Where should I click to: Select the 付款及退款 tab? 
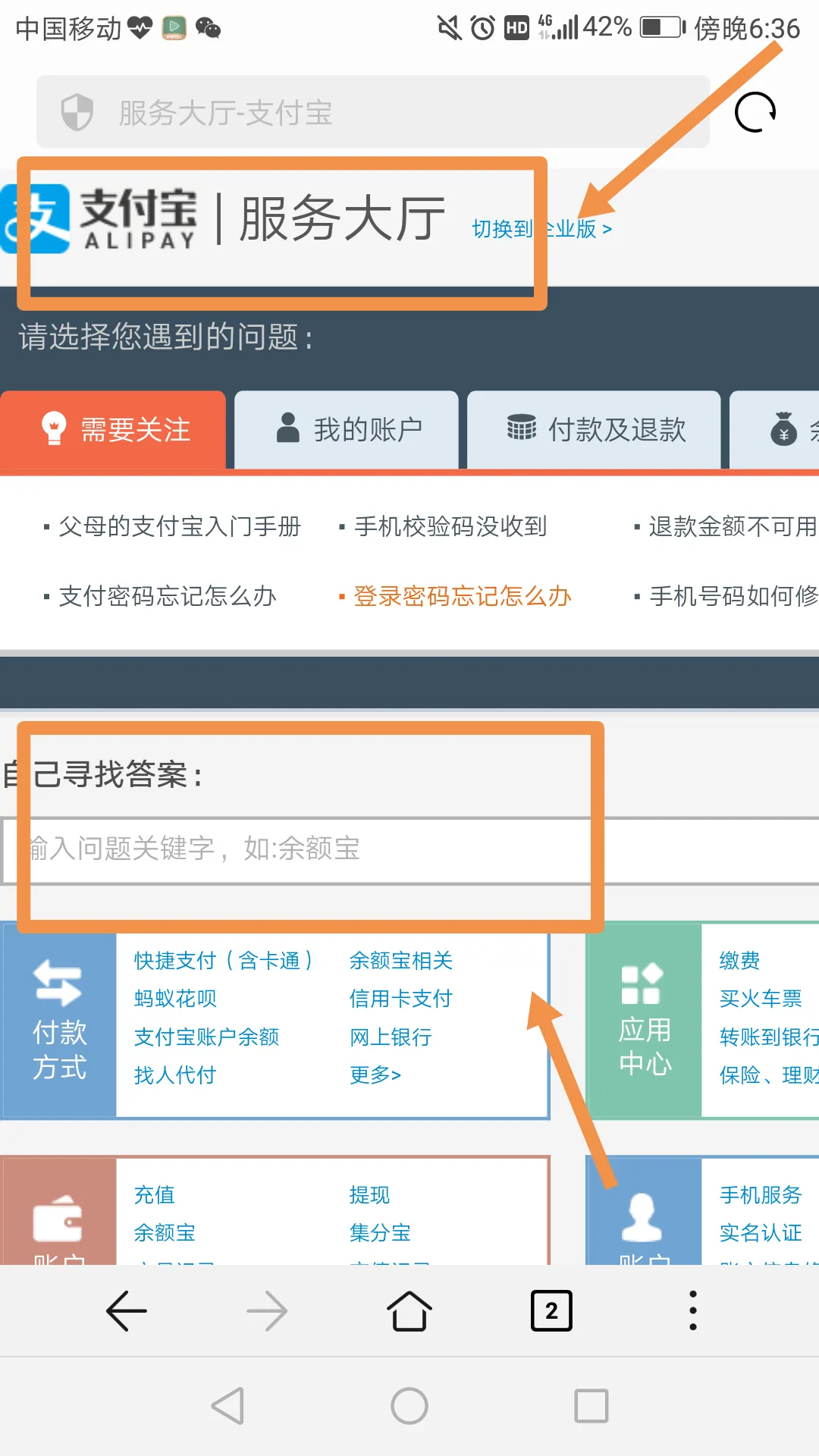[x=594, y=430]
